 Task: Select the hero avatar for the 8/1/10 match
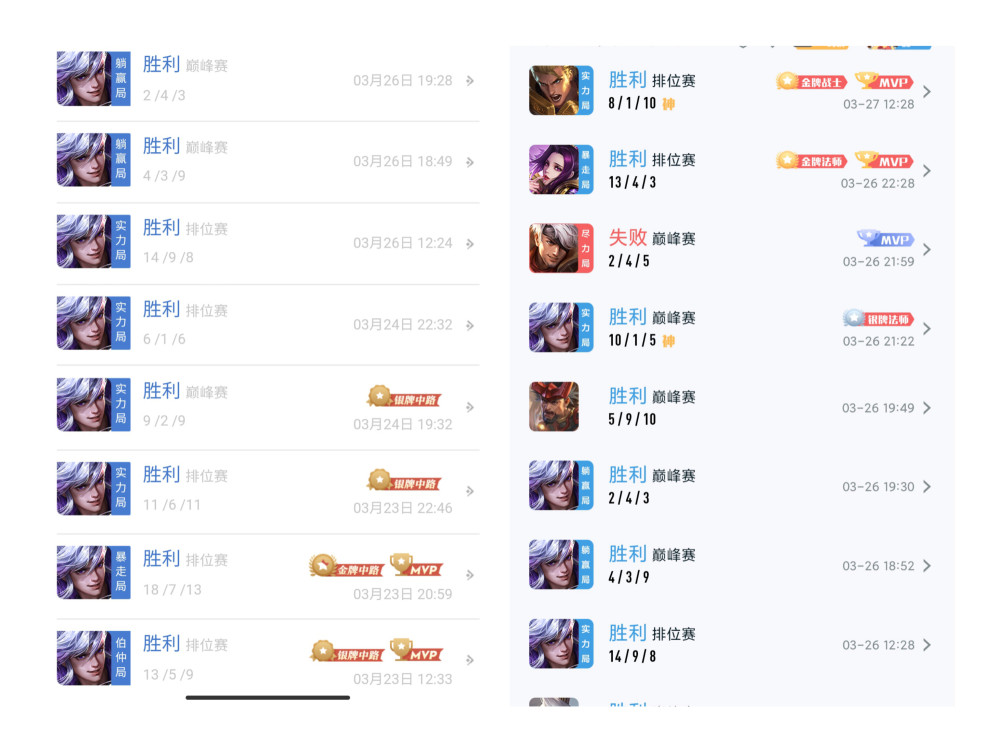click(x=554, y=91)
